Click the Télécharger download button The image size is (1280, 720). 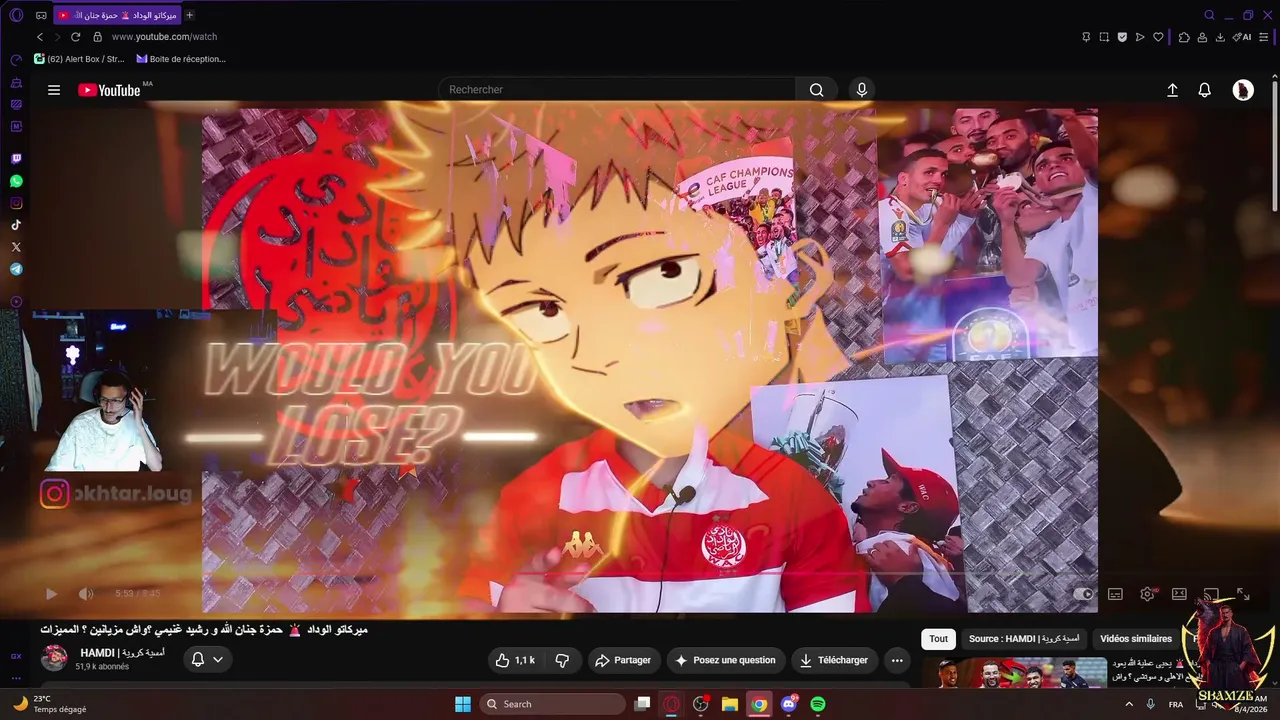(835, 660)
